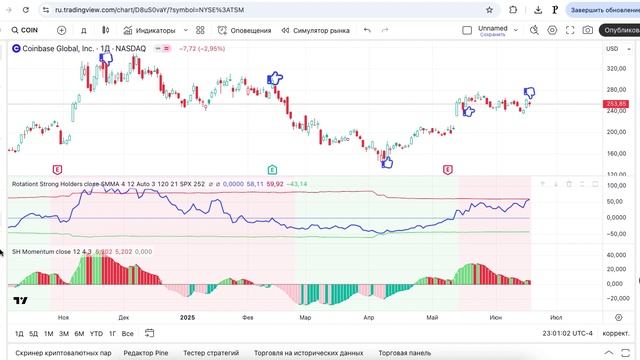The width and height of the screenshot is (640, 360).
Task: Click the green earnings E marker in February
Action: coord(272,169)
